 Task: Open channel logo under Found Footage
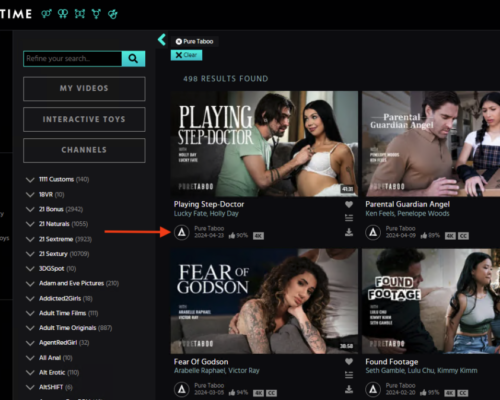(373, 389)
